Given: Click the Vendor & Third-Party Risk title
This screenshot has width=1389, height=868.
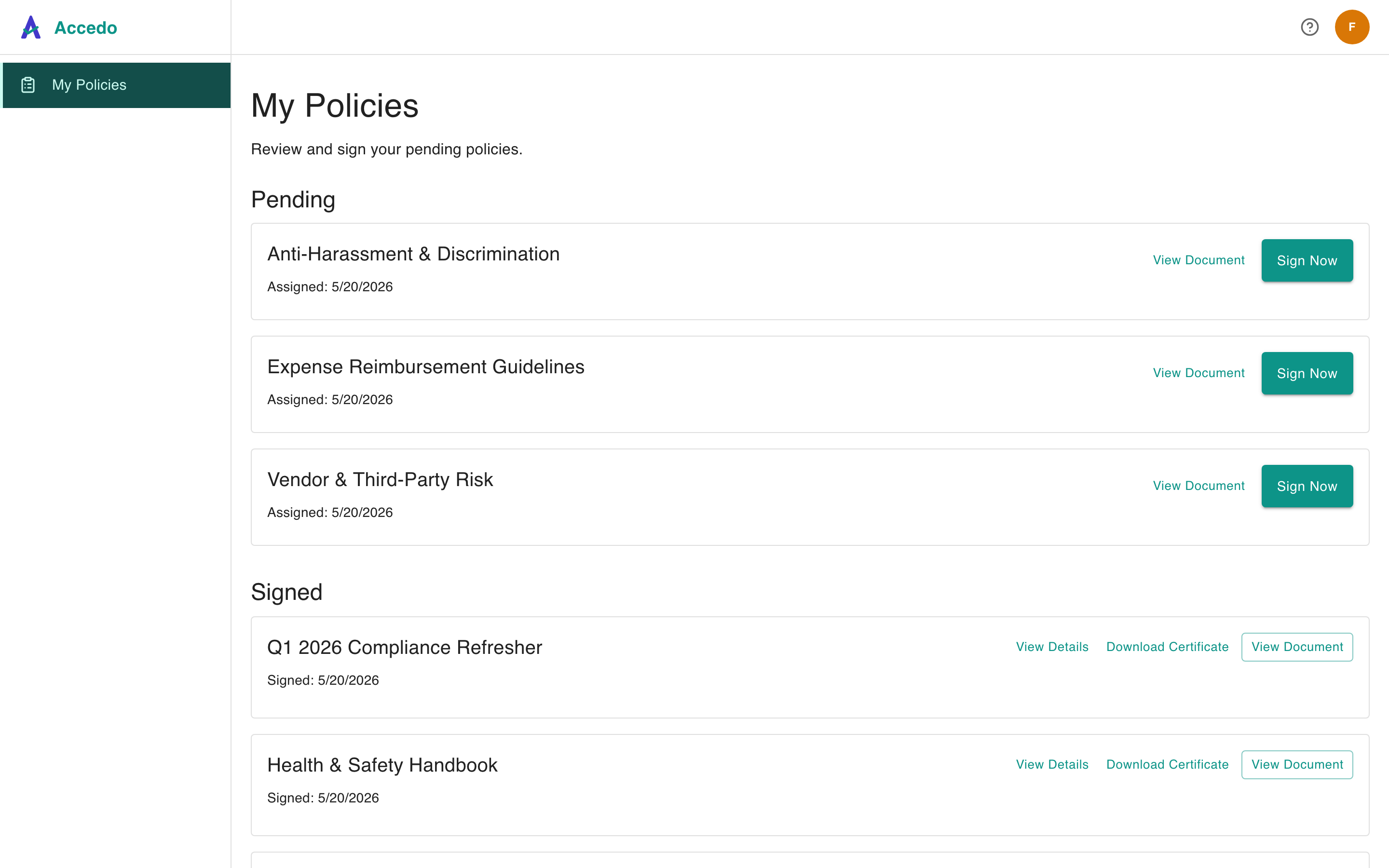Looking at the screenshot, I should (x=380, y=480).
